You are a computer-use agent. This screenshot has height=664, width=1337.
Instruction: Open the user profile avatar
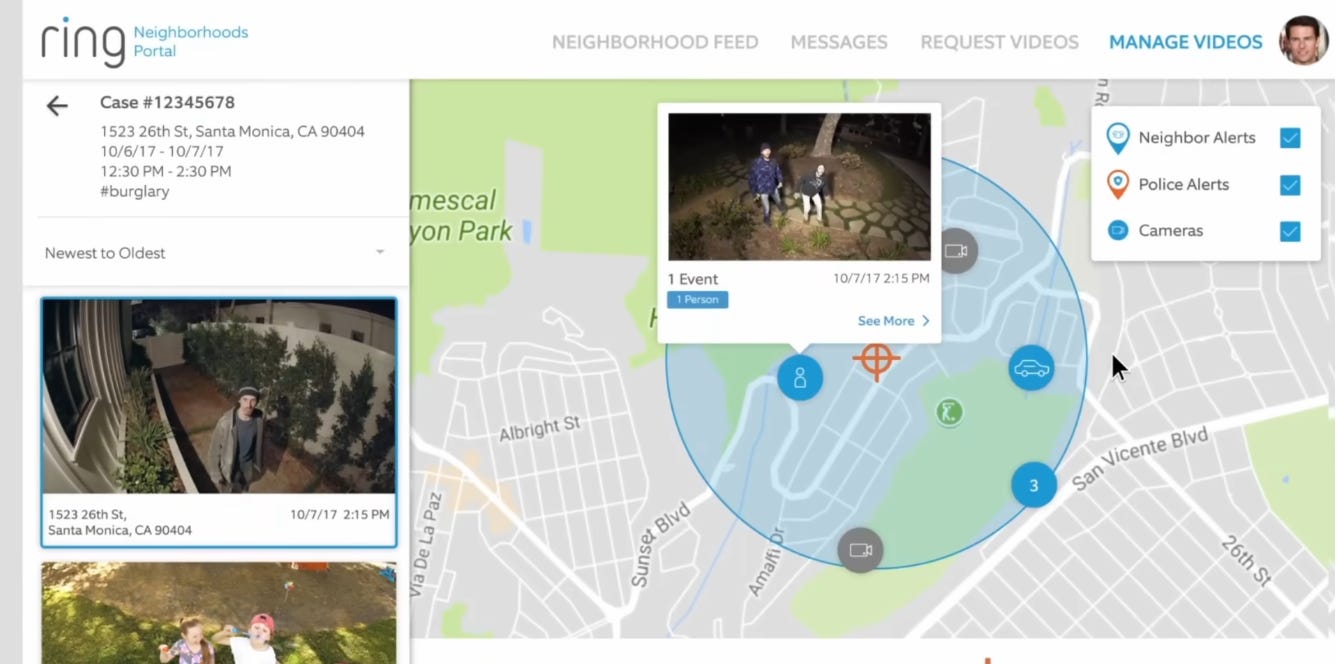[1303, 41]
